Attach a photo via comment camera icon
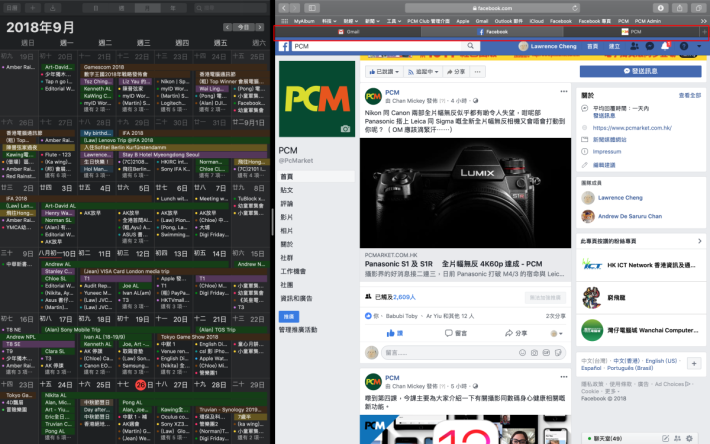710x444 pixels. tap(534, 353)
